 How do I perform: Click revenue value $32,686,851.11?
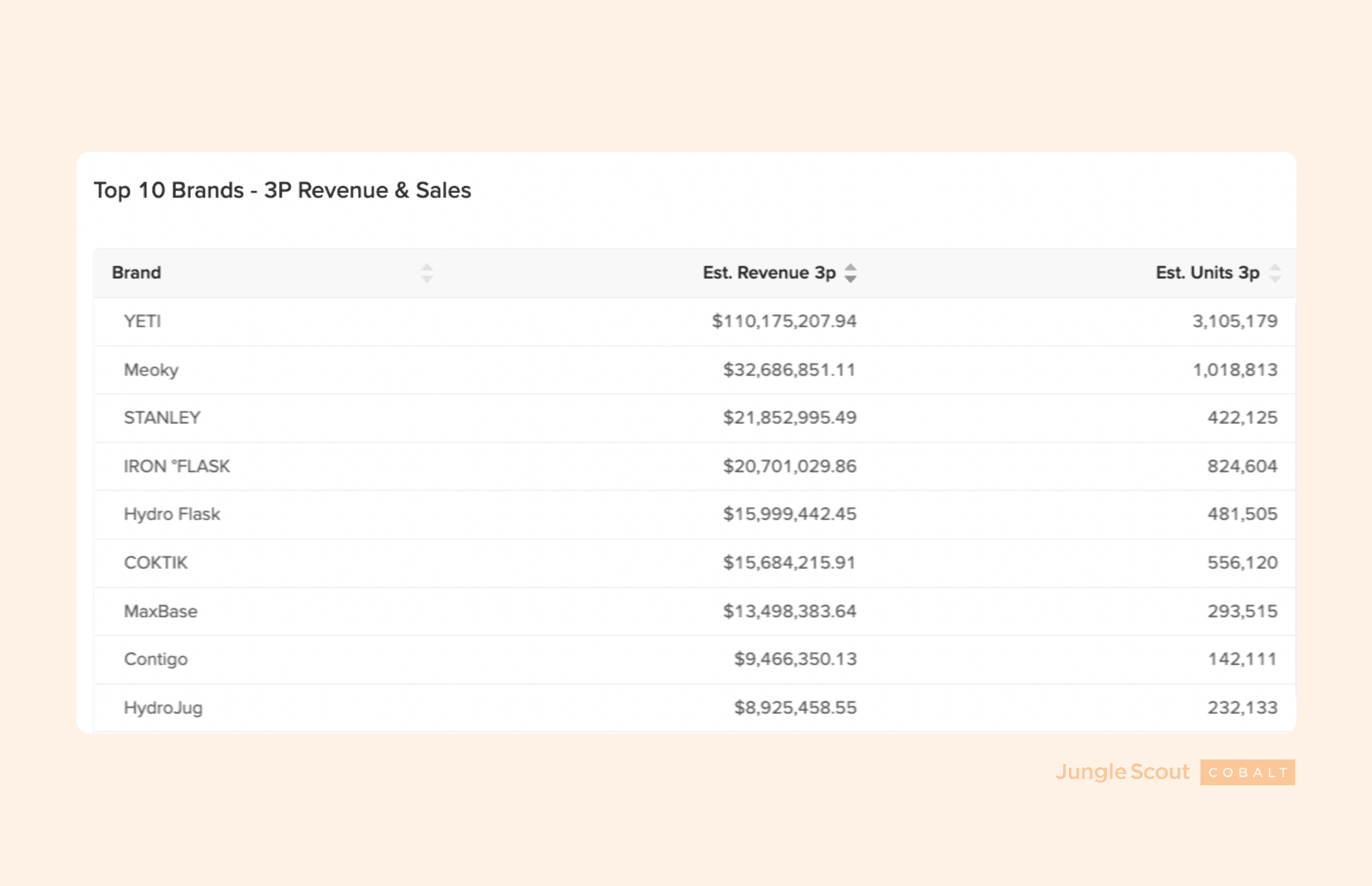(x=790, y=370)
